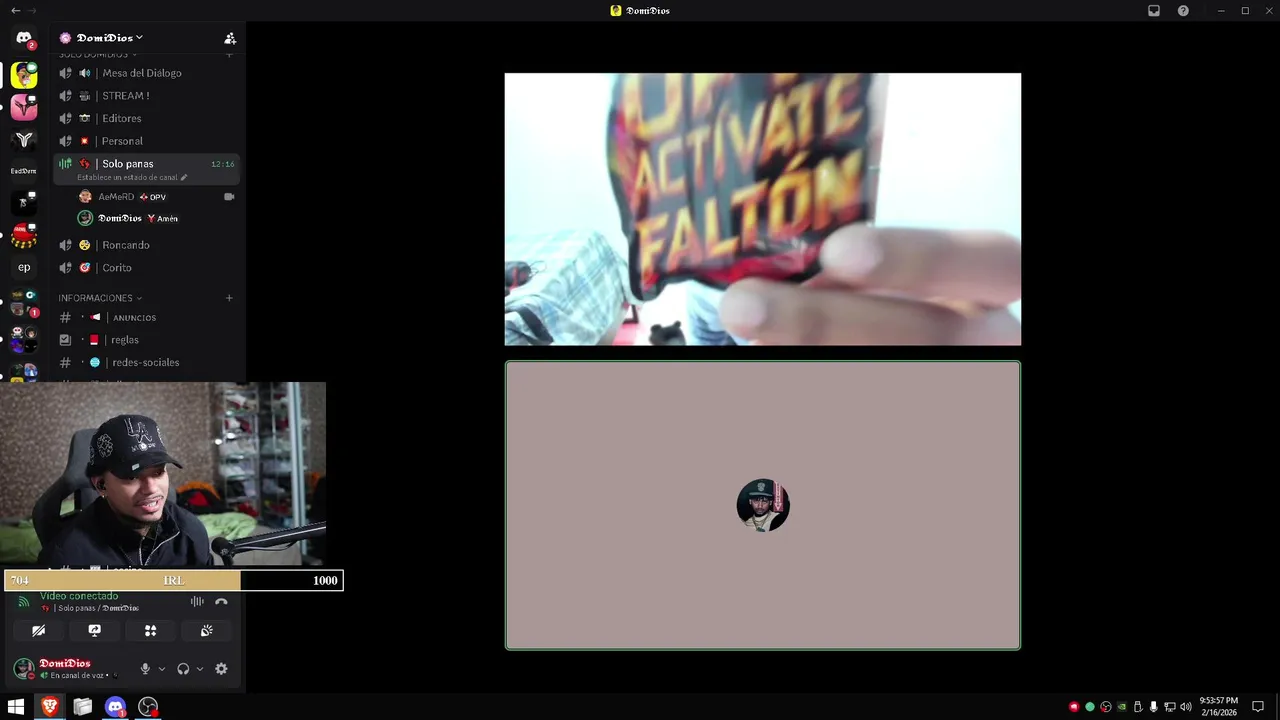
Task: Edit channel status pencil under Solo panas
Action: [184, 178]
